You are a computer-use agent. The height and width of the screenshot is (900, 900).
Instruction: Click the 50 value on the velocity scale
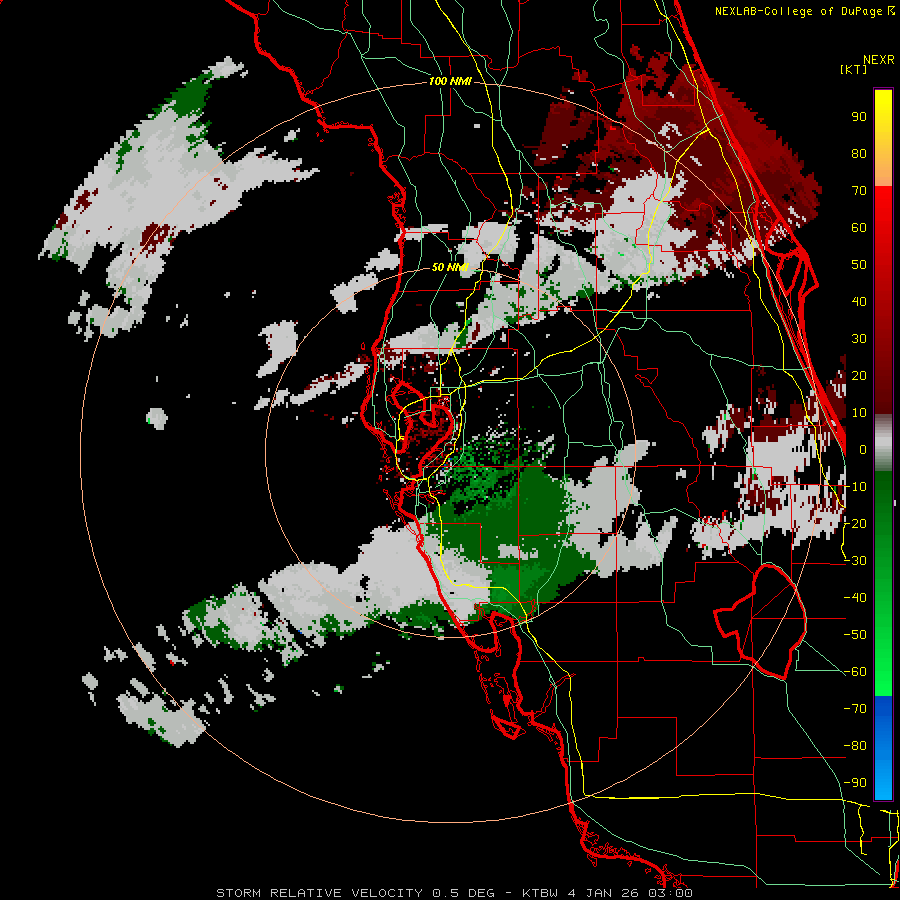[x=859, y=265]
